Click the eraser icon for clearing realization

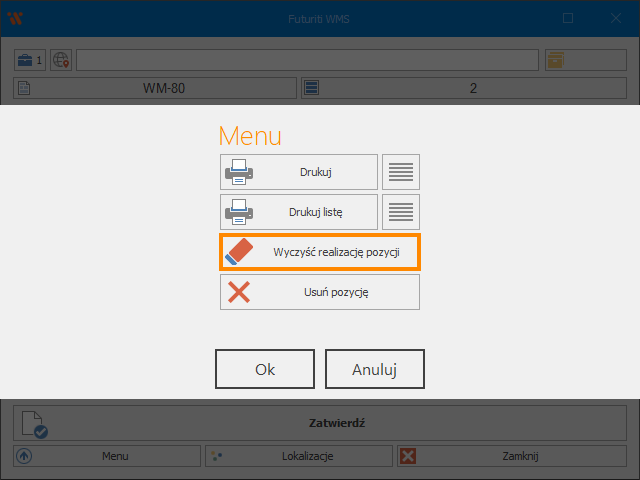(239, 252)
